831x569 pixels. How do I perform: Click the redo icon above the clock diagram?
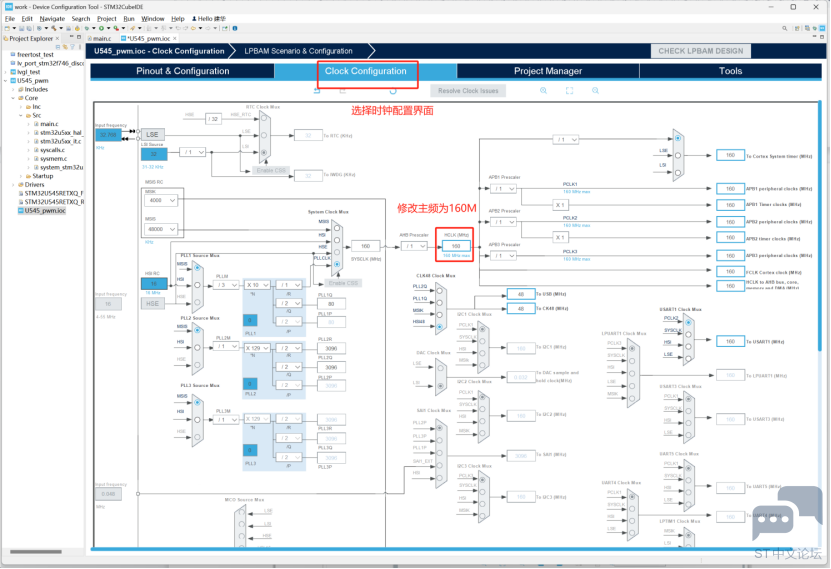(x=342, y=91)
